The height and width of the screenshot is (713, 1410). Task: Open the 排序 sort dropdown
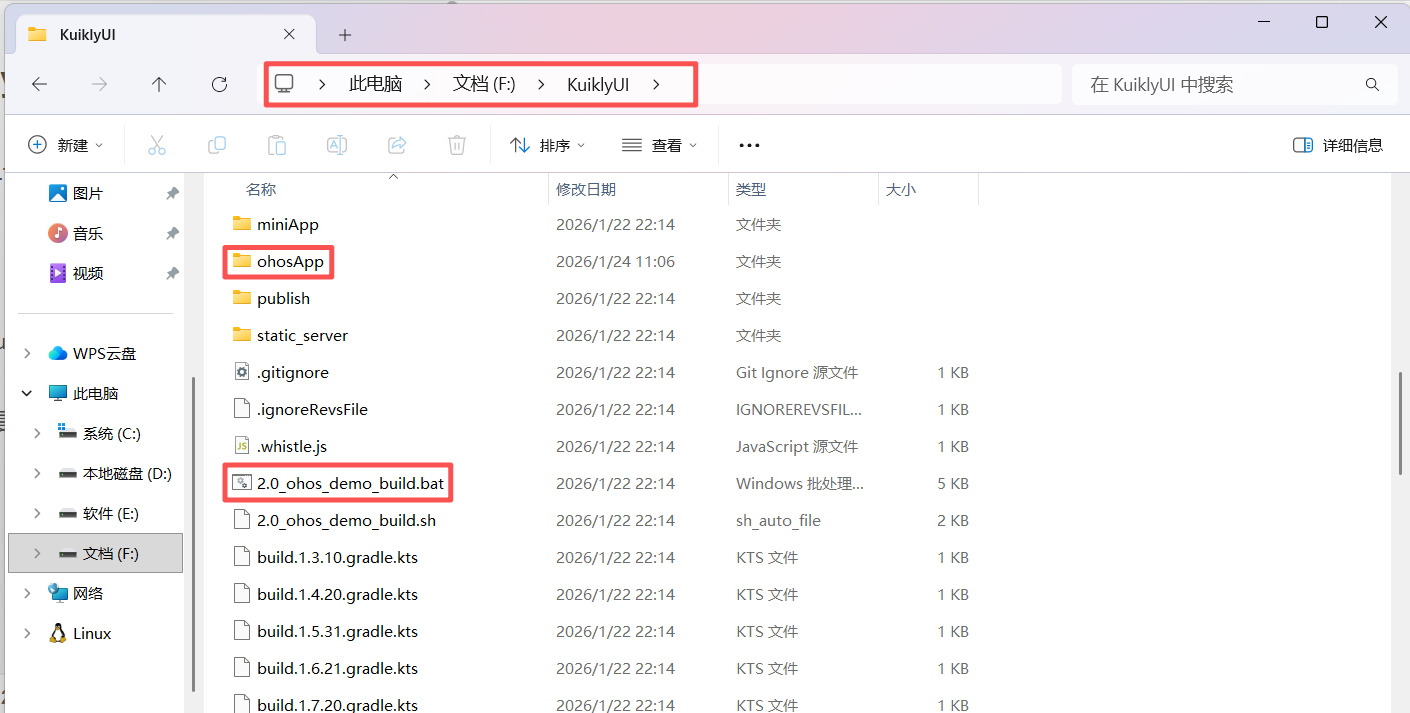point(547,145)
